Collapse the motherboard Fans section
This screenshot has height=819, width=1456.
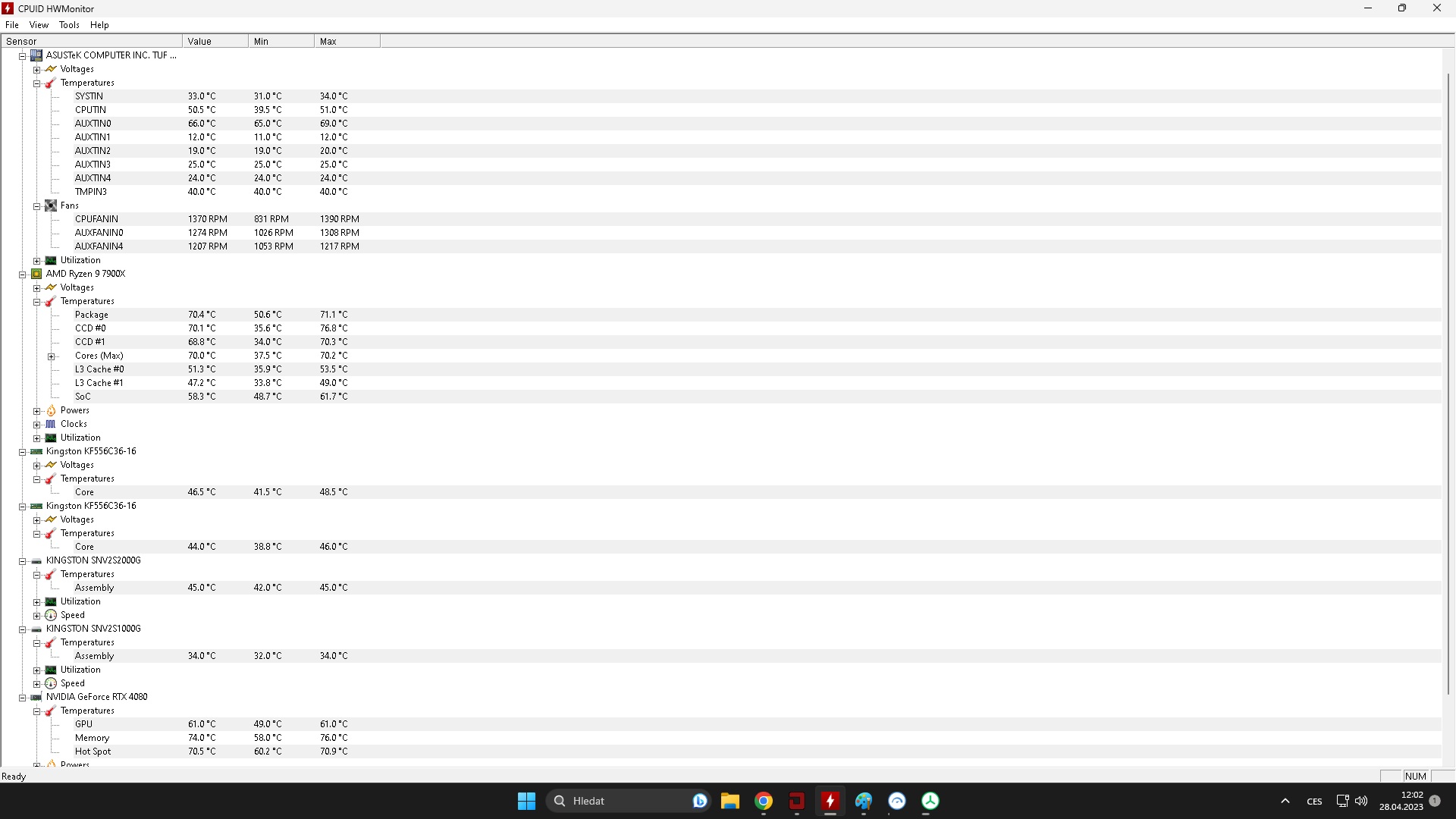[36, 206]
